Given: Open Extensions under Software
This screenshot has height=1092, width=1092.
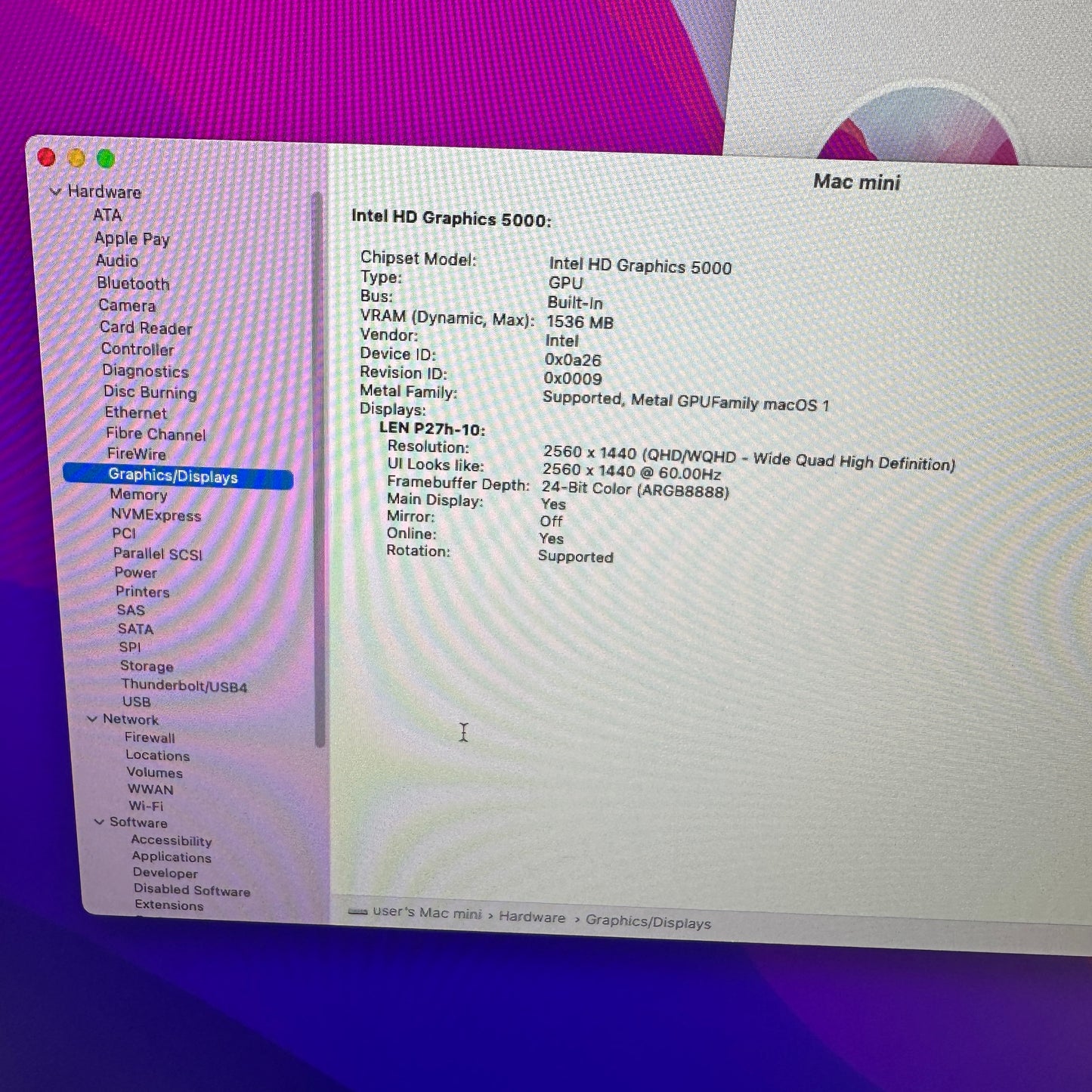Looking at the screenshot, I should click(x=169, y=905).
